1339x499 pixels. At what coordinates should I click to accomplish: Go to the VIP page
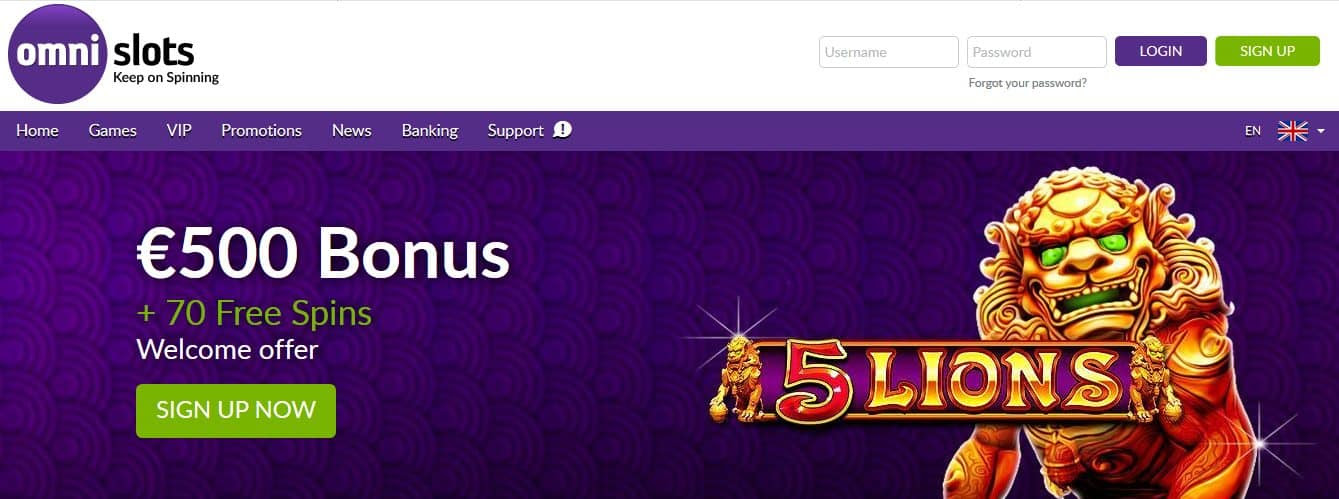tap(179, 130)
